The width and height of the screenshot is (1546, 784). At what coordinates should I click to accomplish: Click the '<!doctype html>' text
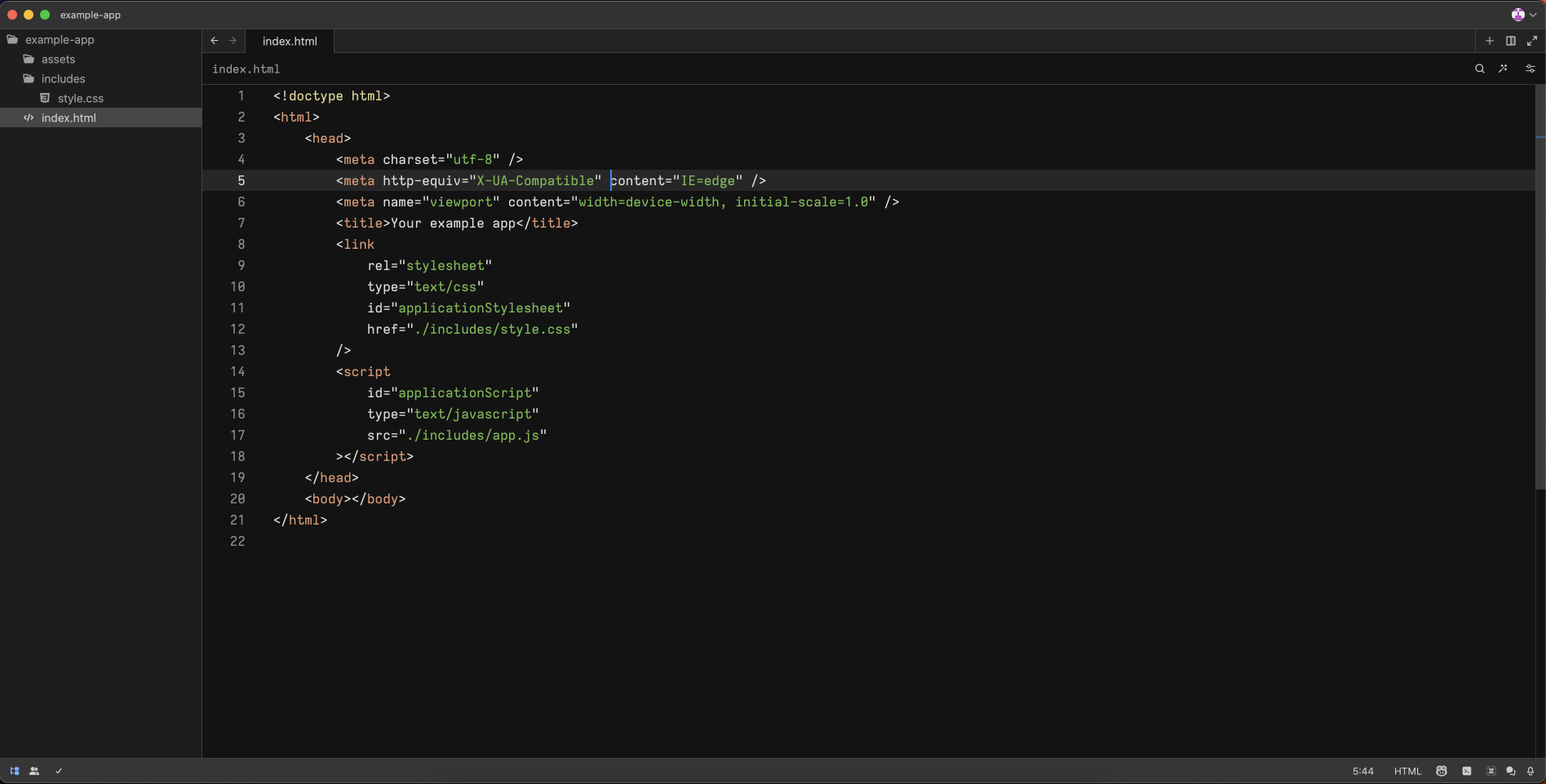pos(331,95)
